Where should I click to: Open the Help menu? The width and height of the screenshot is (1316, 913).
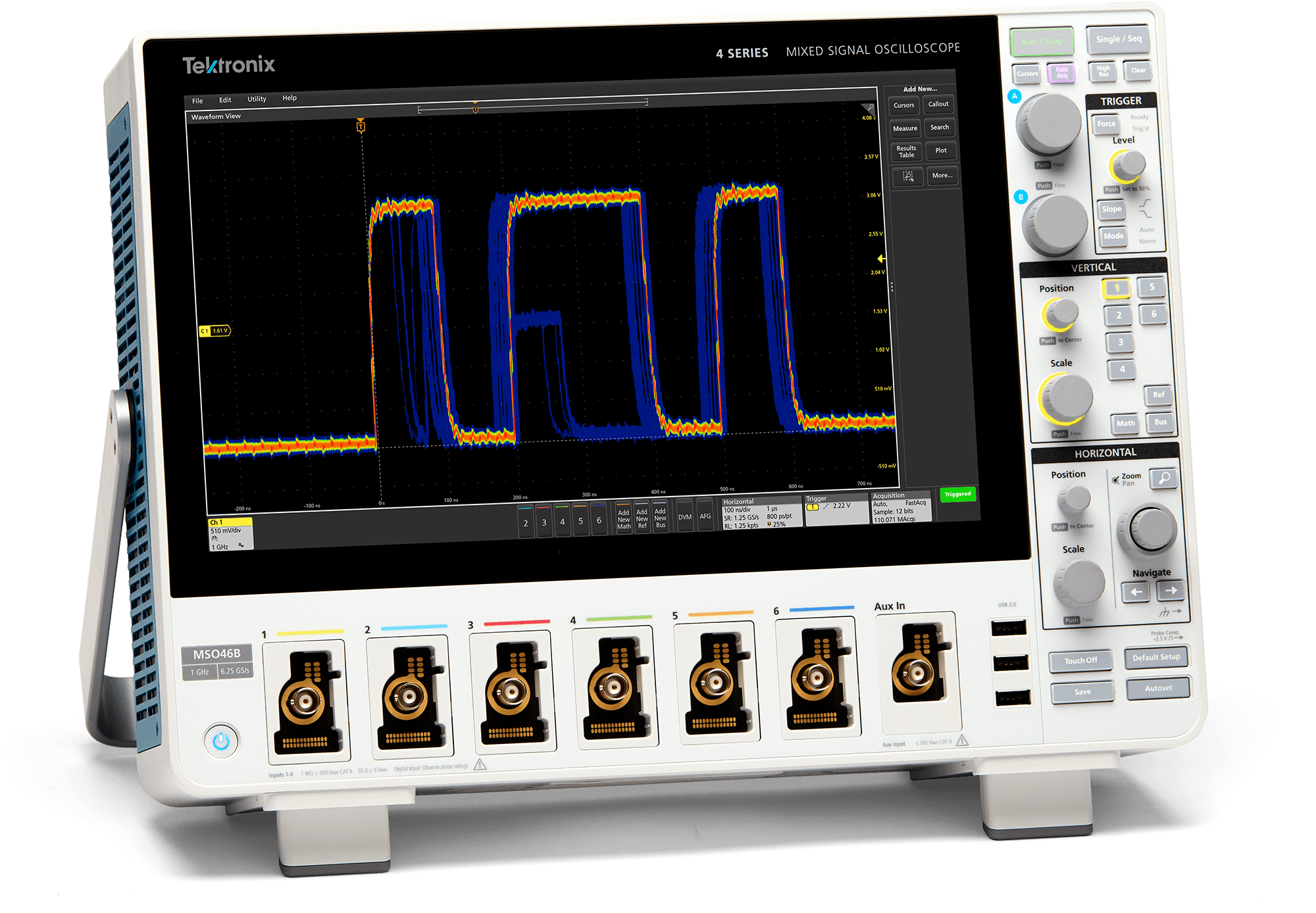tap(290, 98)
